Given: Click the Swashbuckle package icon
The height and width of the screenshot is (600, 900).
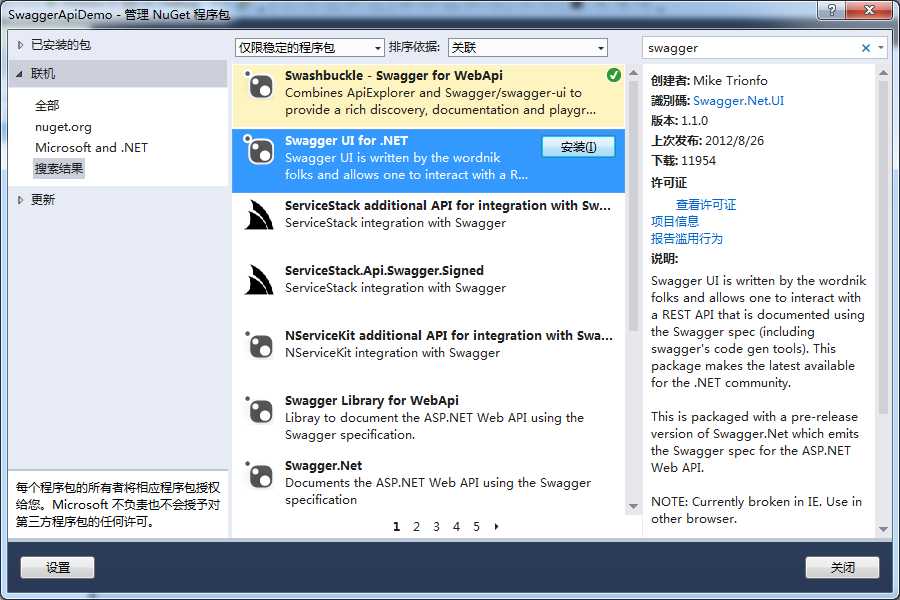Looking at the screenshot, I should click(259, 85).
